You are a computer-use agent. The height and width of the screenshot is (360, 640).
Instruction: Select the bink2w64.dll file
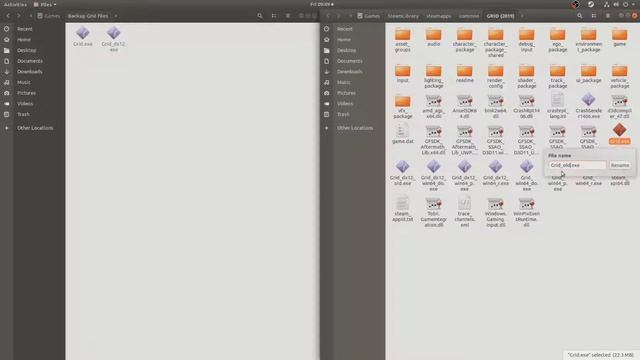click(x=496, y=107)
